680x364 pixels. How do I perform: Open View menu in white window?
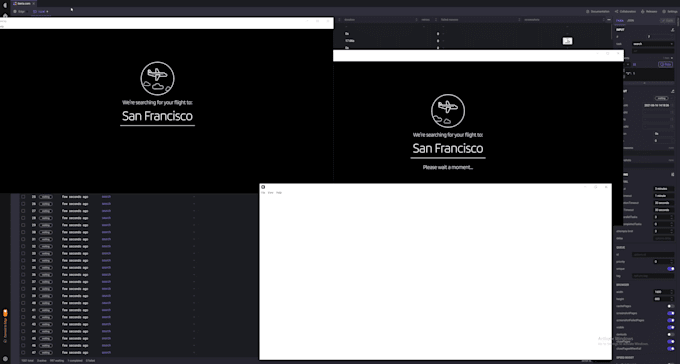point(271,193)
